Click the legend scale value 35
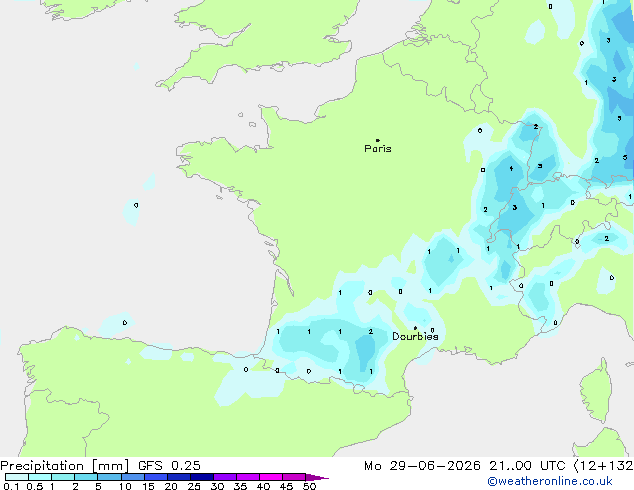This screenshot has width=634, height=490. 241,486
